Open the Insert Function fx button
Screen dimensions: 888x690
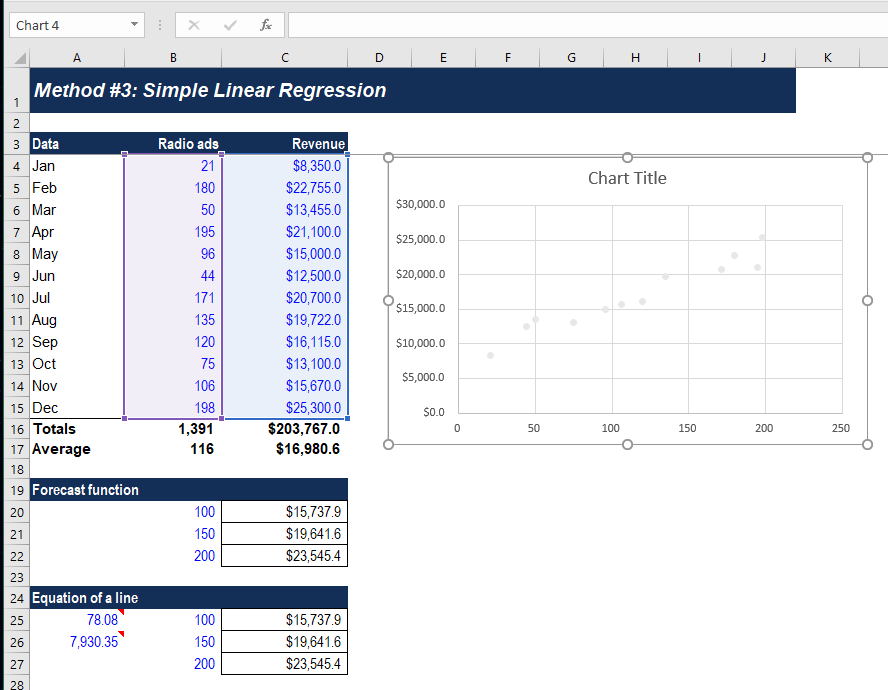coord(266,25)
